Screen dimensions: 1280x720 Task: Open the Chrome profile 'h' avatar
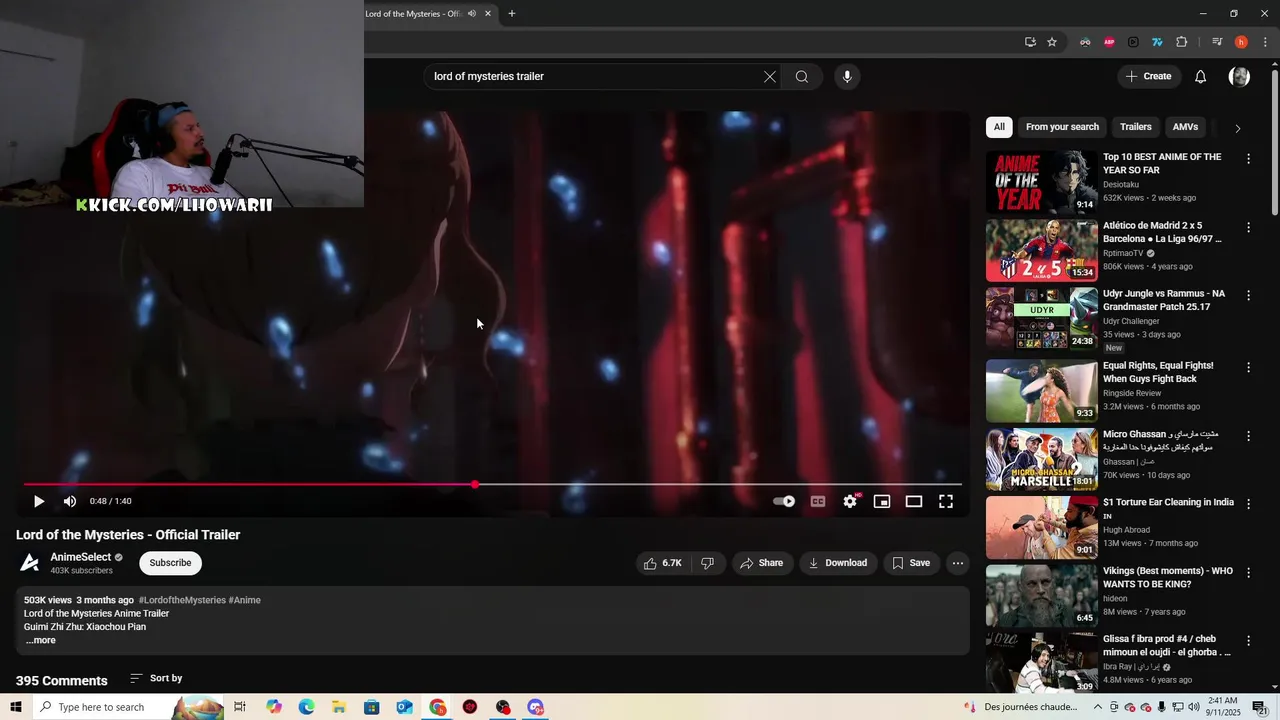[1241, 42]
